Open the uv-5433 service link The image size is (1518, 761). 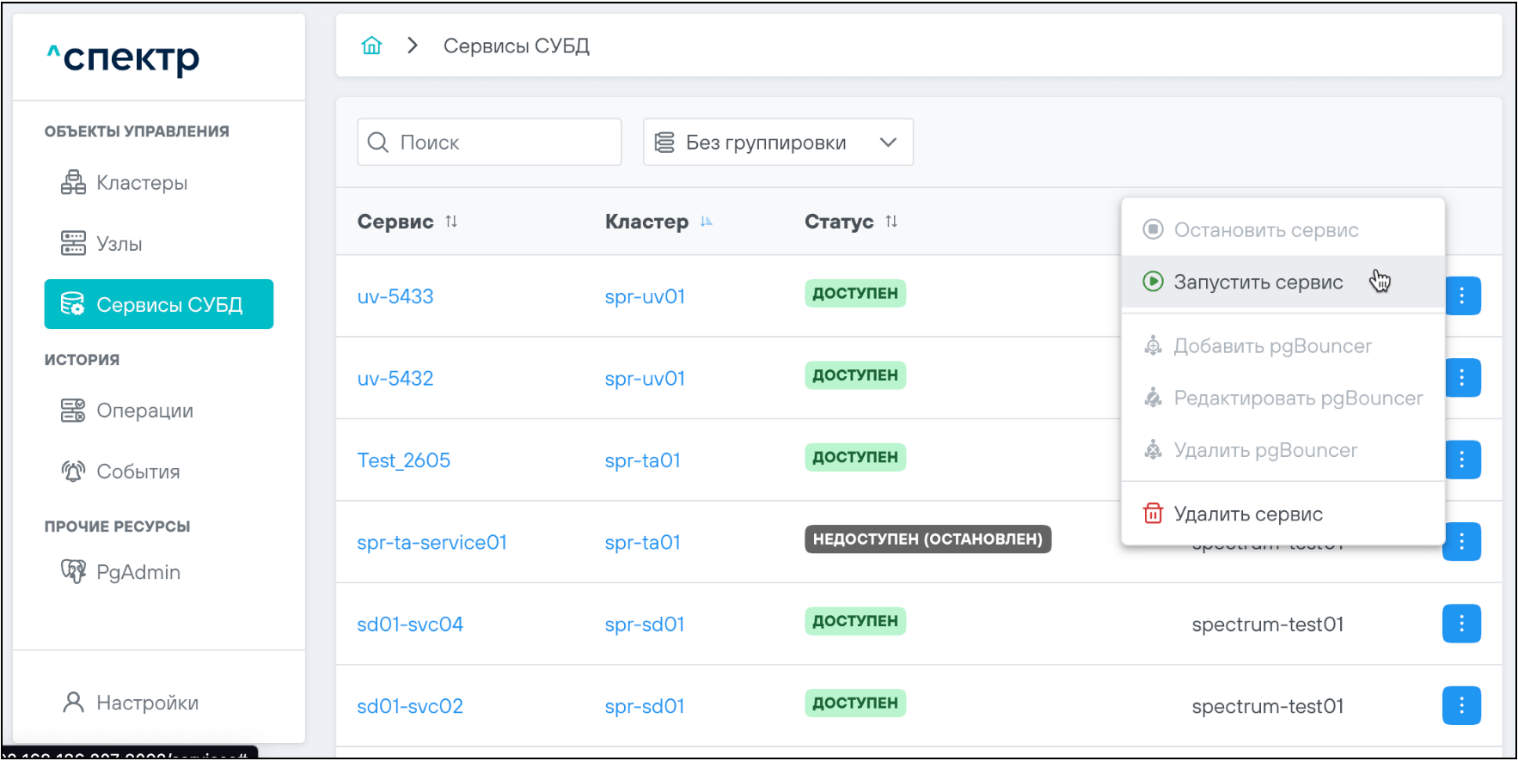pyautogui.click(x=395, y=297)
